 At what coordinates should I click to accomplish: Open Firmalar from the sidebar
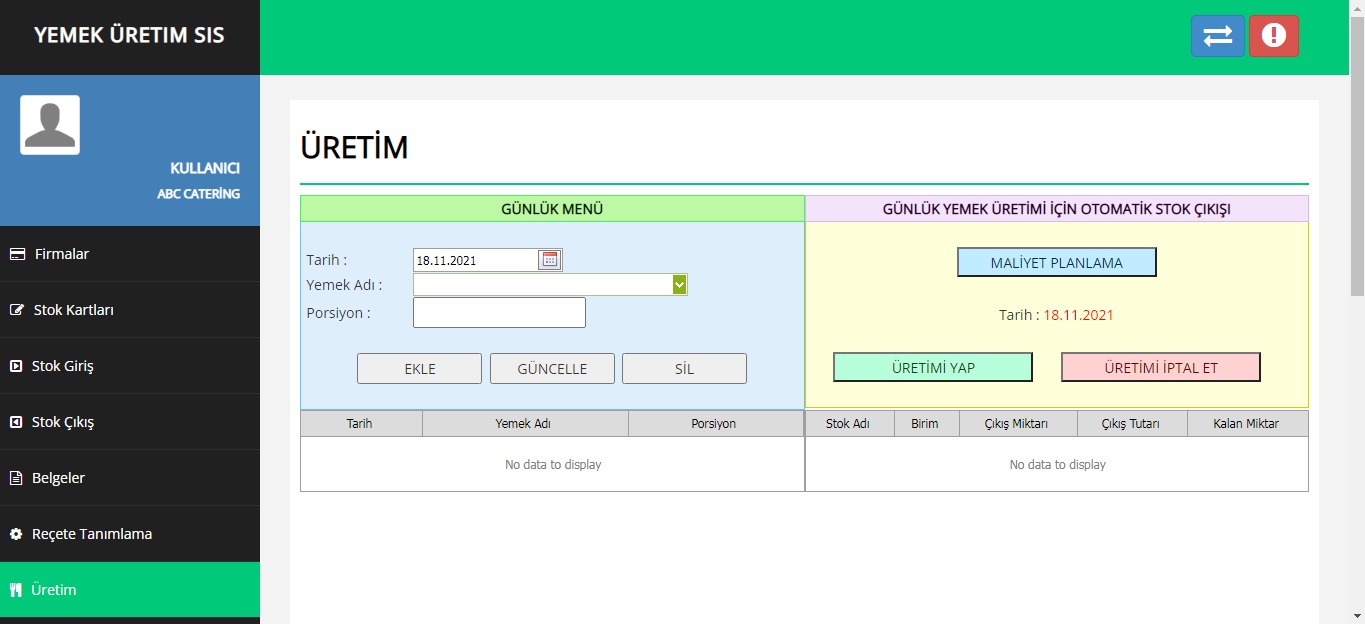pyautogui.click(x=62, y=254)
